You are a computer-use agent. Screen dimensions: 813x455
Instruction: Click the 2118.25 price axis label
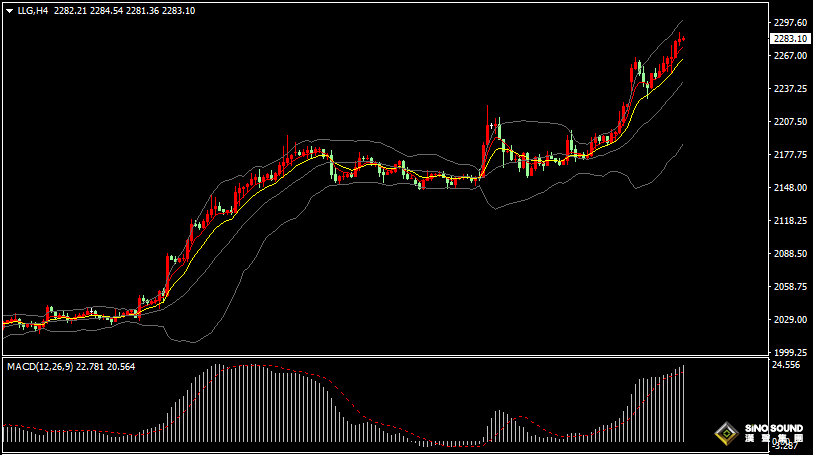790,221
